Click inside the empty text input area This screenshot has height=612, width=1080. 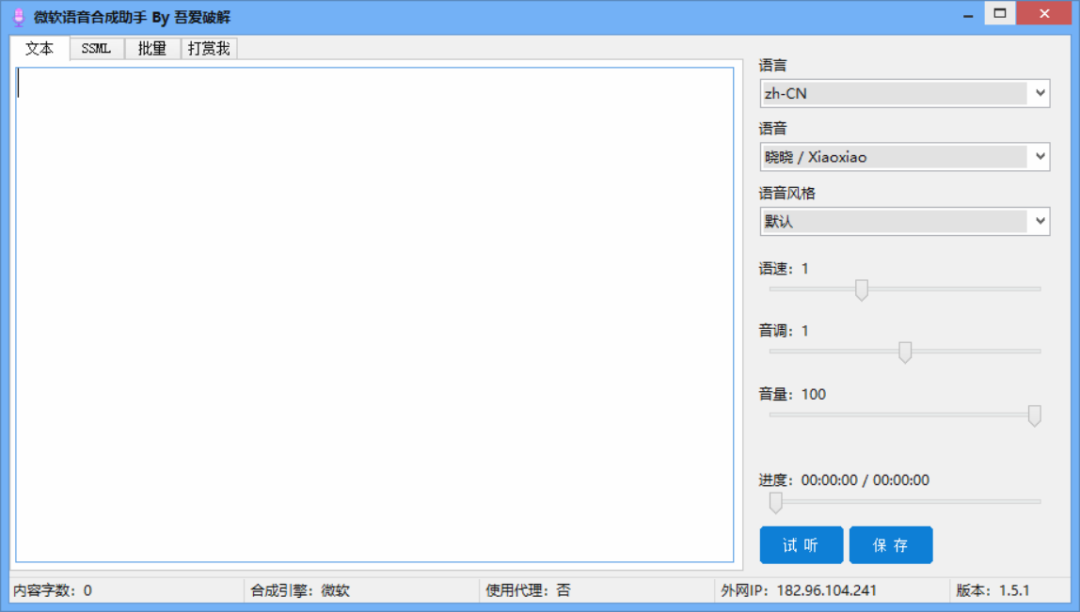pyautogui.click(x=375, y=300)
